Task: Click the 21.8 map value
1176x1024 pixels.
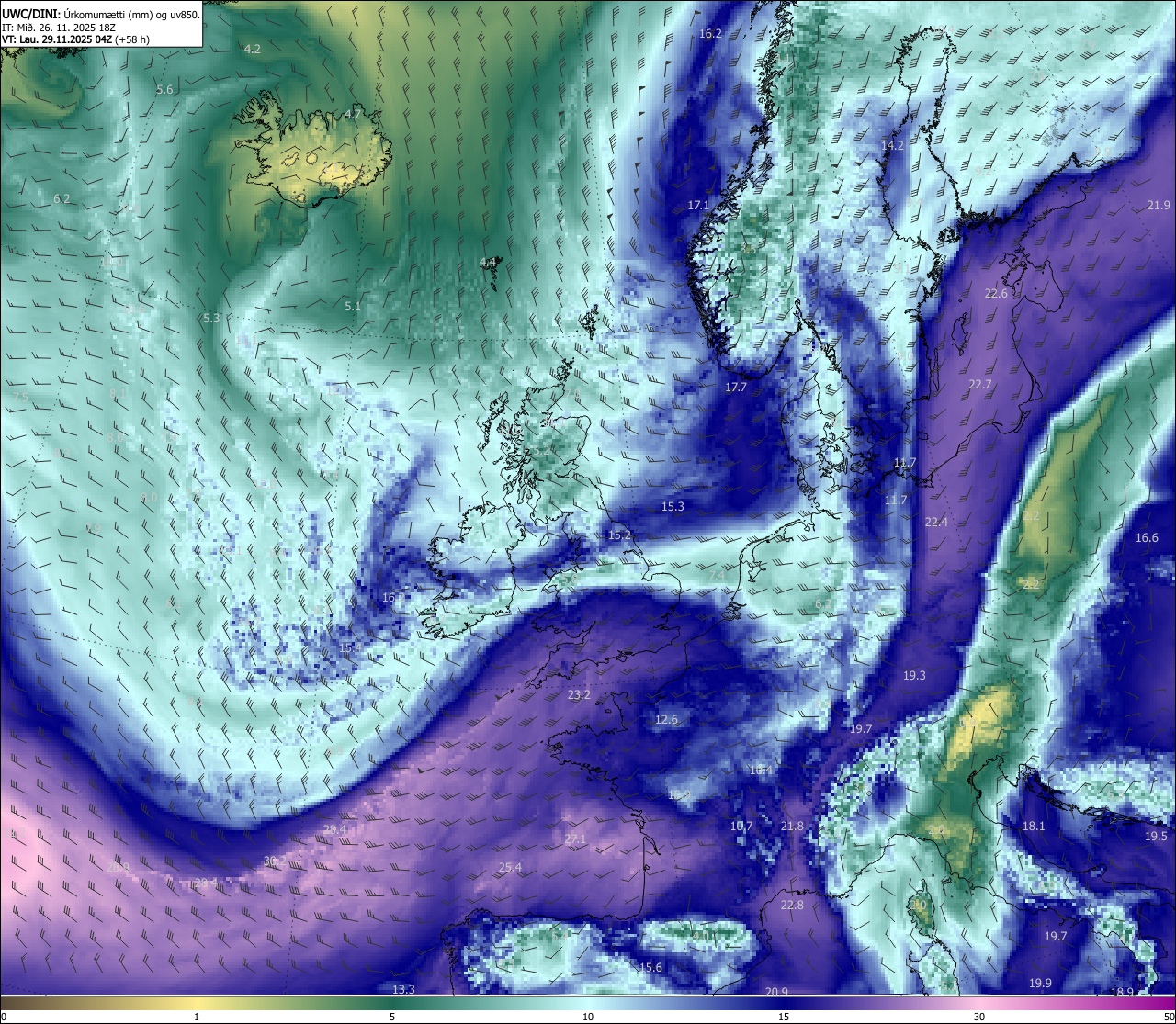Action: (x=792, y=827)
